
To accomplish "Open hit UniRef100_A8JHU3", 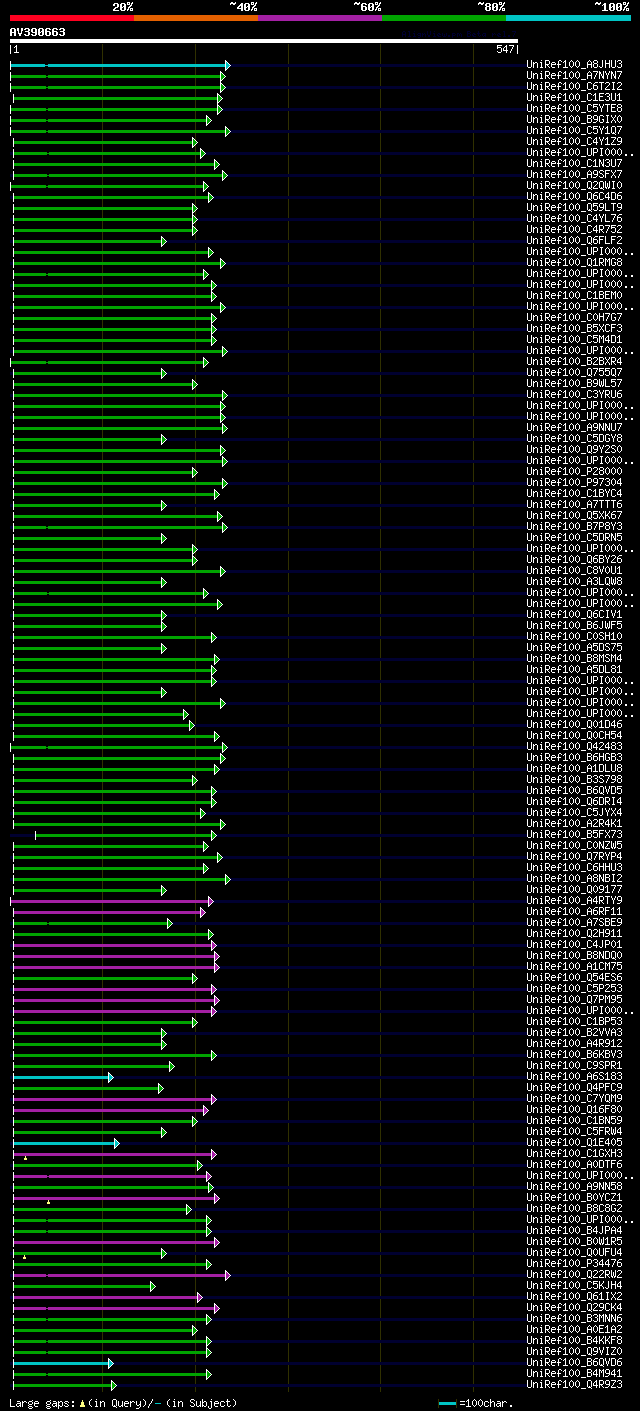I will [575, 64].
